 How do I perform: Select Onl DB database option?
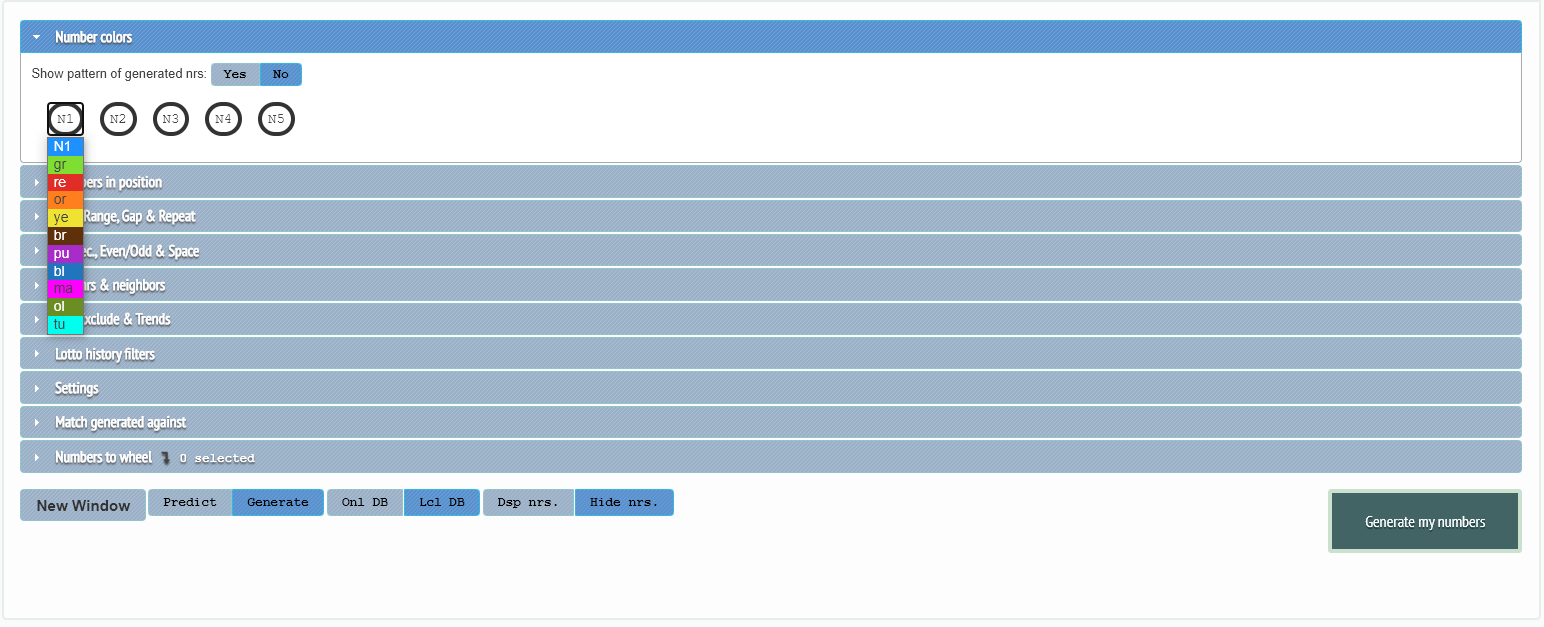[365, 502]
